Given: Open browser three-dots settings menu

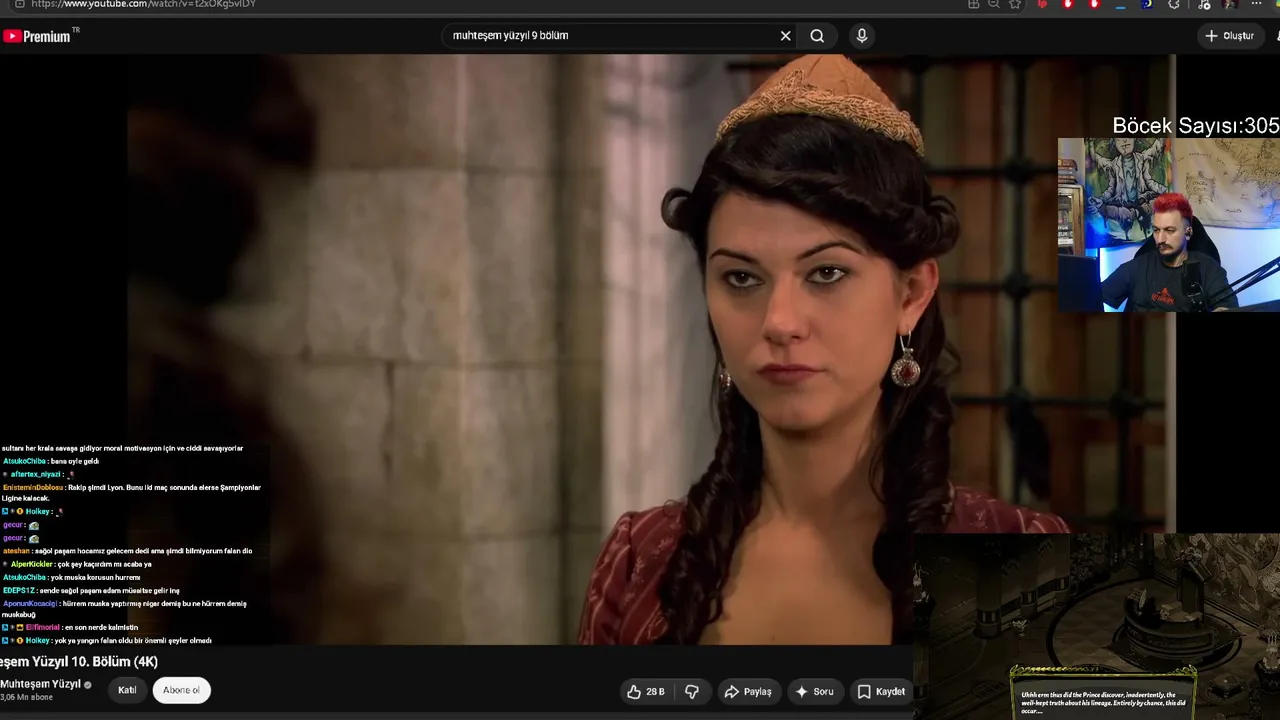Looking at the screenshot, I should point(1257,4).
